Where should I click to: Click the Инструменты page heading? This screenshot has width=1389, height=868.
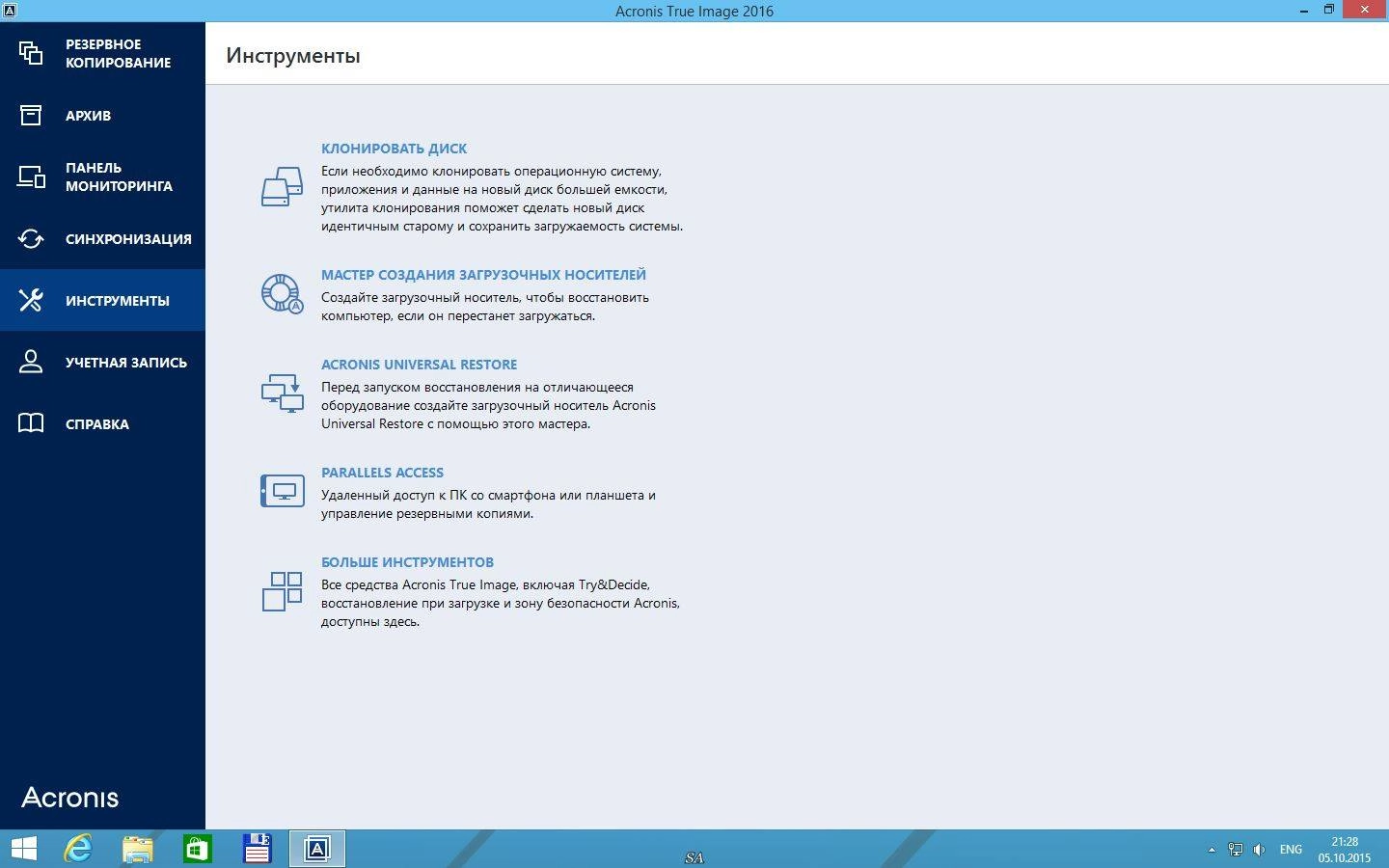[x=293, y=56]
